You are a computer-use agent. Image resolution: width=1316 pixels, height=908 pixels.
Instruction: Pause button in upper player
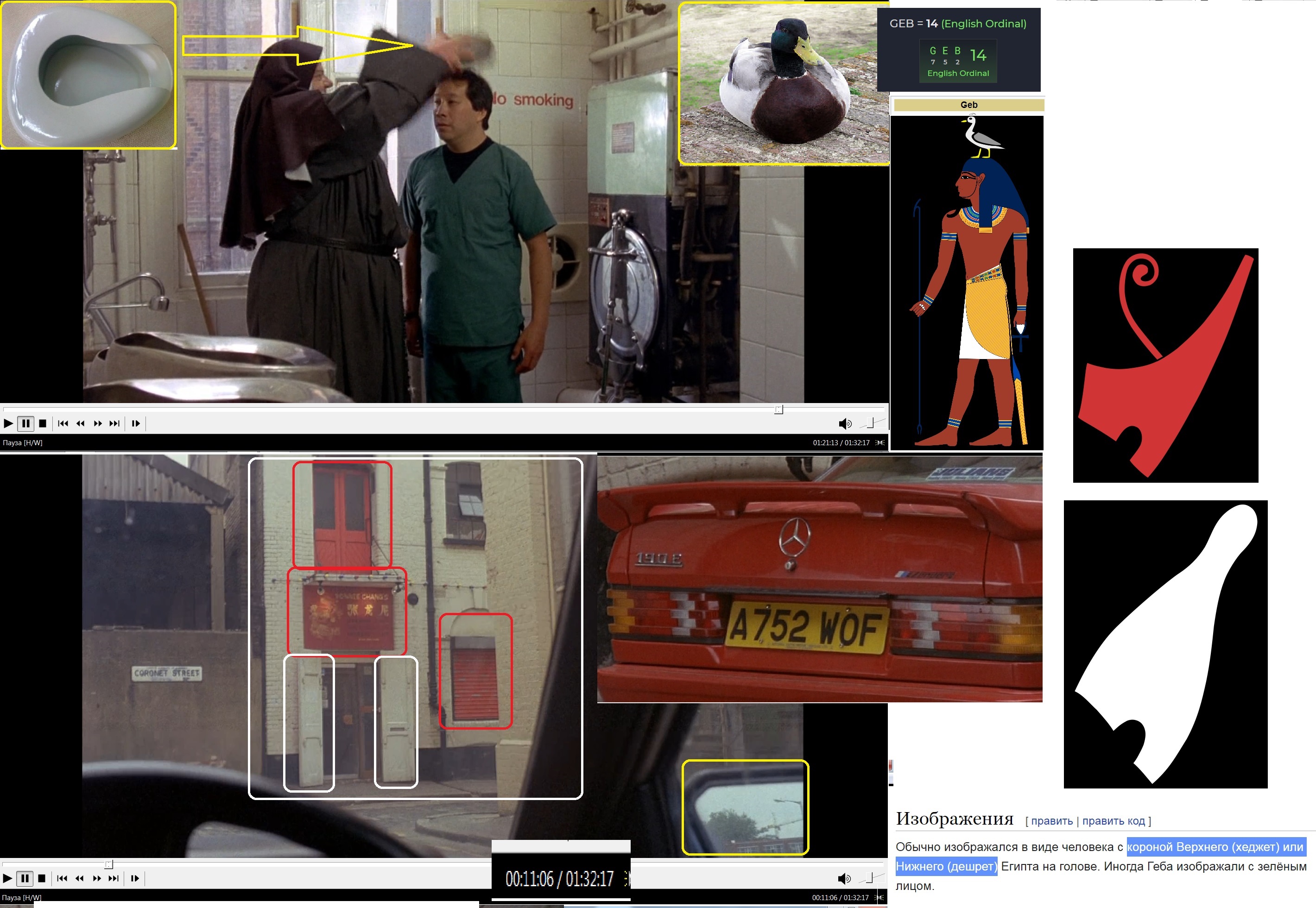point(25,423)
